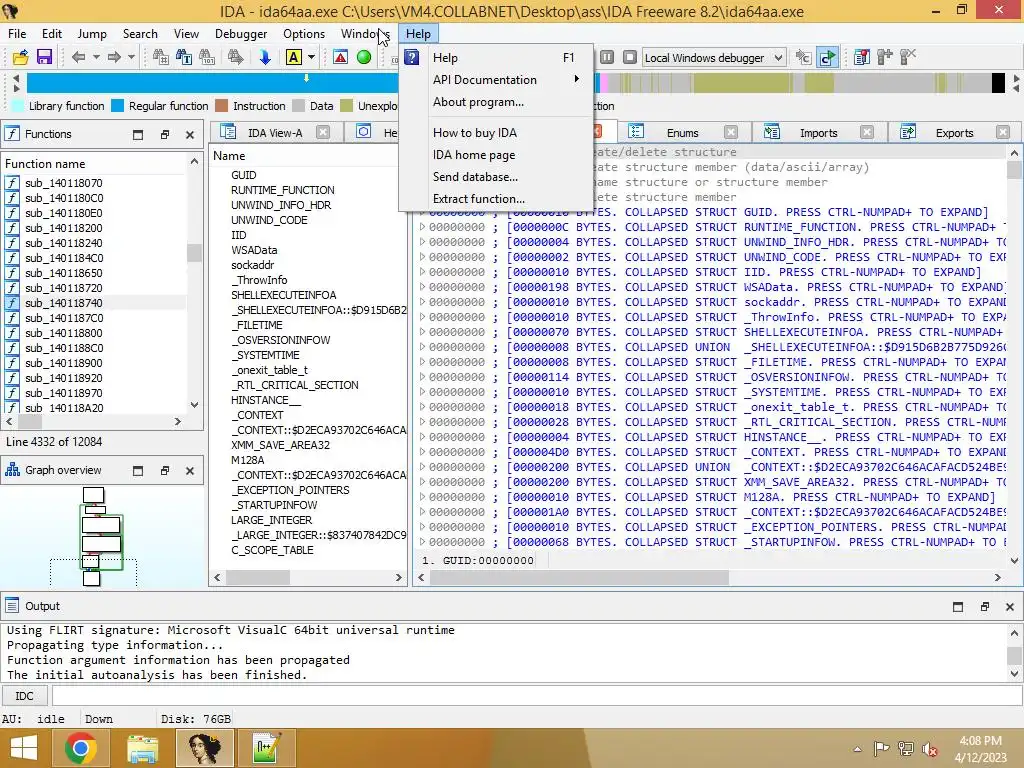Click the blue down arrow jump icon
The height and width of the screenshot is (768, 1024).
264,57
